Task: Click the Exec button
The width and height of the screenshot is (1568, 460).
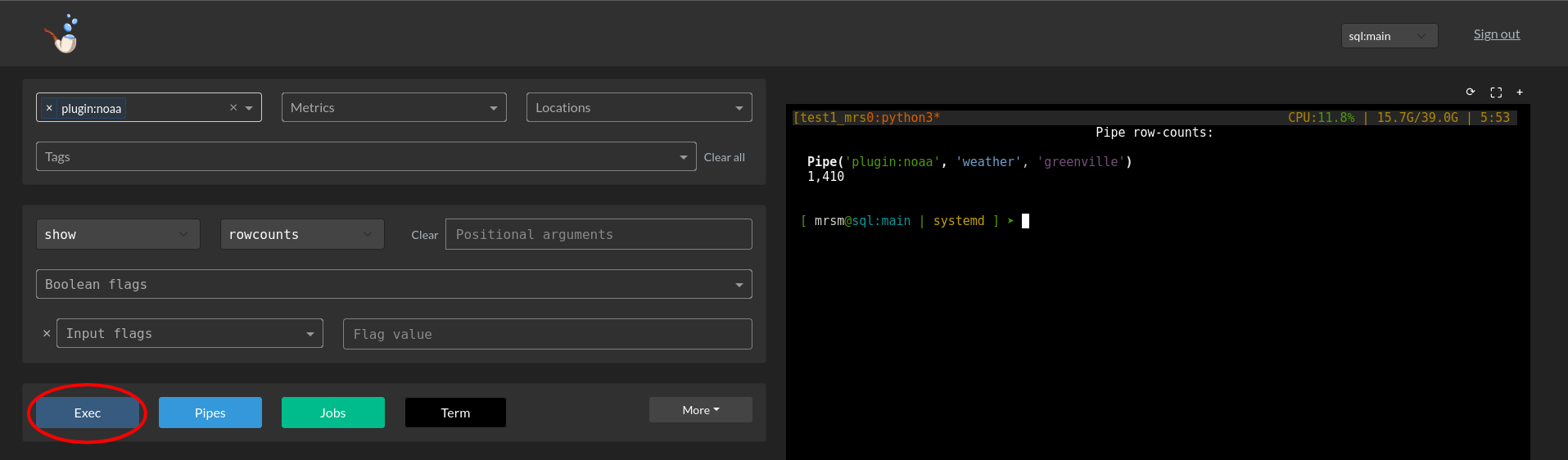Action: click(88, 413)
